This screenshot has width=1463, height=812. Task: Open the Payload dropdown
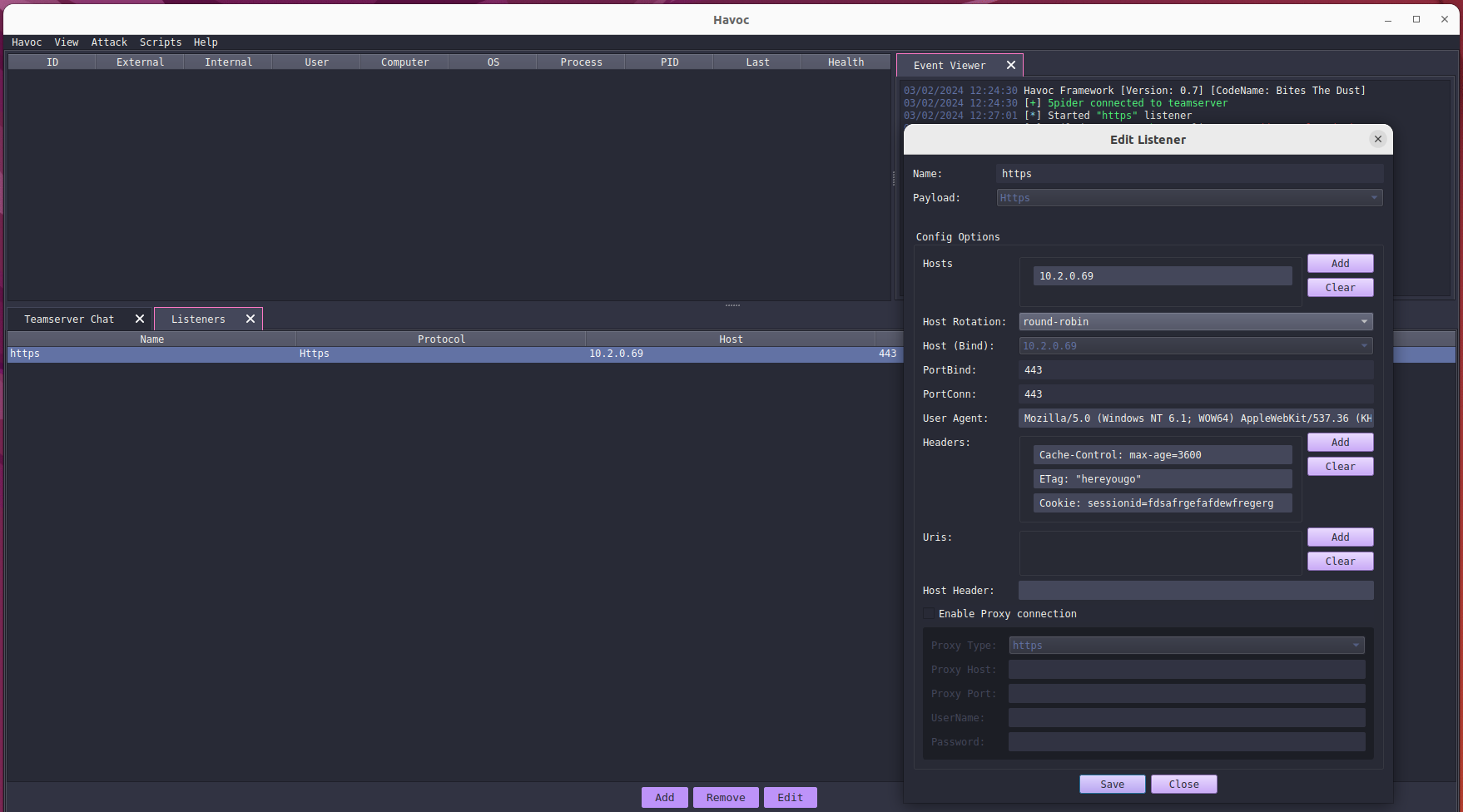pyautogui.click(x=1190, y=197)
